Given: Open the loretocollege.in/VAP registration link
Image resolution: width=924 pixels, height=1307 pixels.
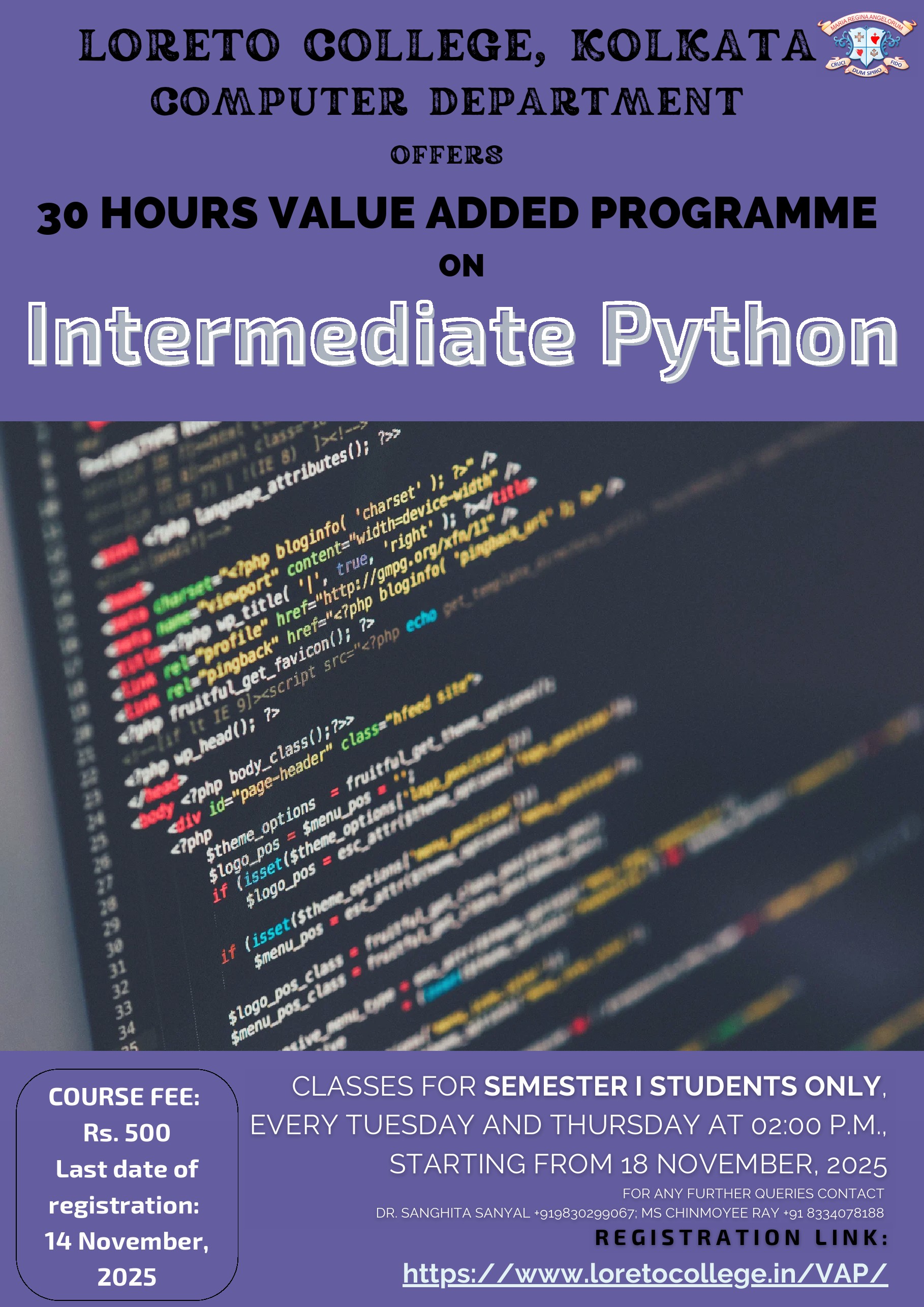Looking at the screenshot, I should pyautogui.click(x=644, y=1273).
